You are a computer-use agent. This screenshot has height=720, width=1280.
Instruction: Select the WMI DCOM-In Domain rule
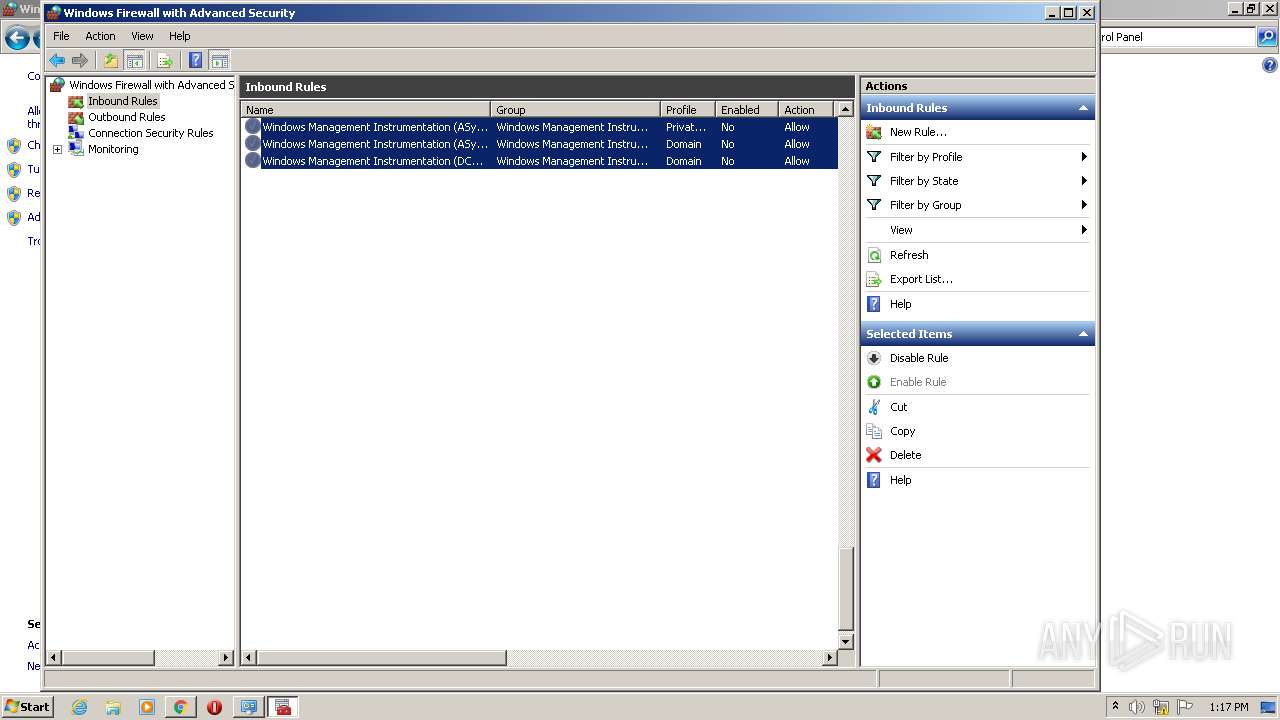(x=540, y=161)
